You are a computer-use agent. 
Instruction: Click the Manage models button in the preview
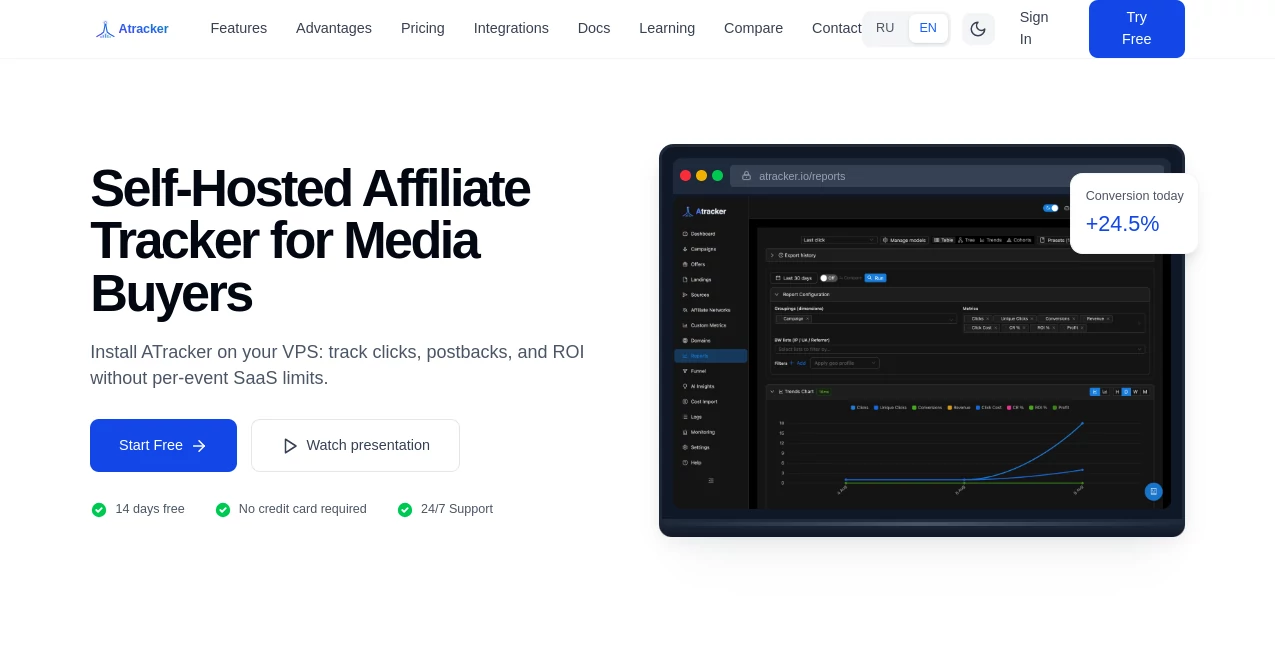tap(904, 240)
